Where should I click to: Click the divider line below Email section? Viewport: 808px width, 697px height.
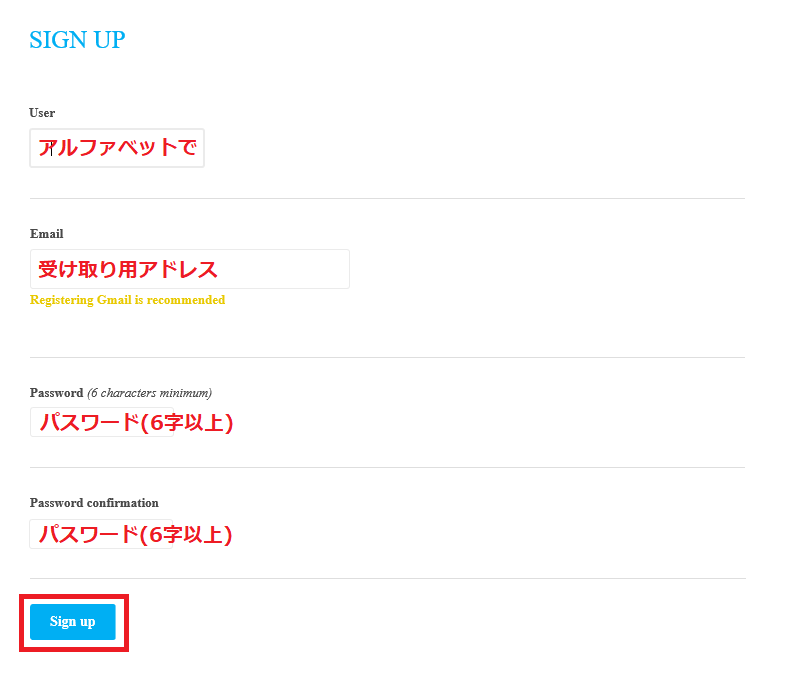[x=387, y=357]
